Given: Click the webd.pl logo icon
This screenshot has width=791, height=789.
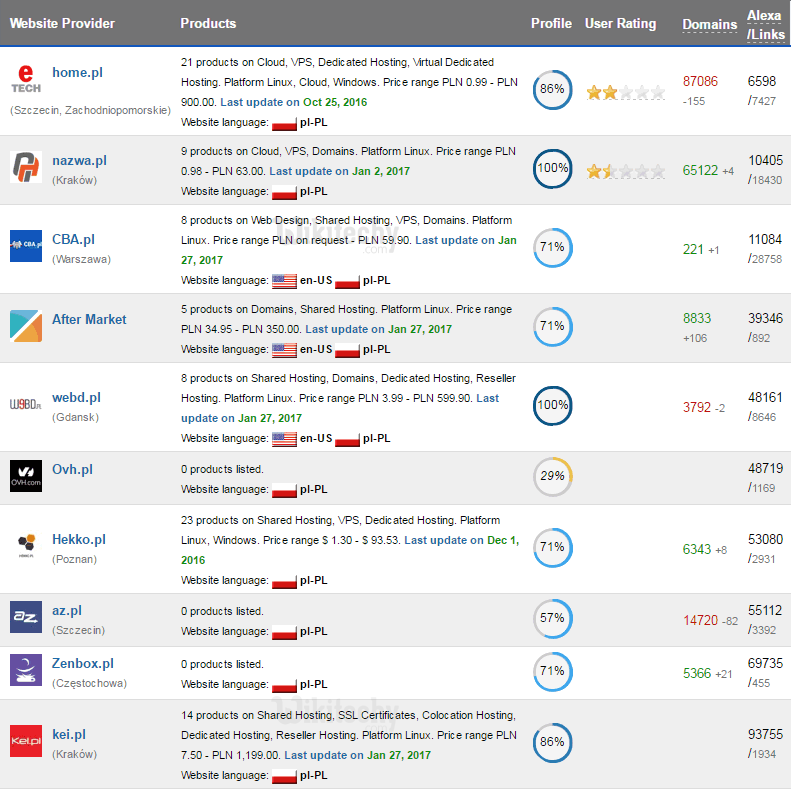Looking at the screenshot, I should tap(25, 405).
